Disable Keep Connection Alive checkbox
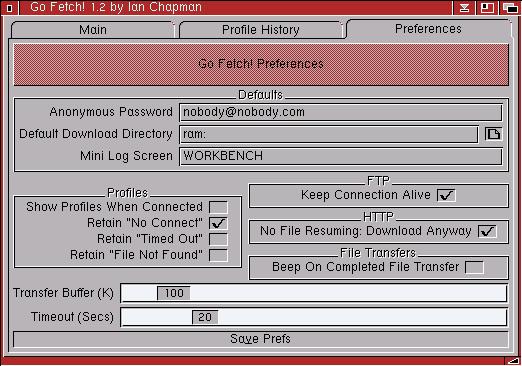Screen dimensions: 522x366 [x=446, y=195]
